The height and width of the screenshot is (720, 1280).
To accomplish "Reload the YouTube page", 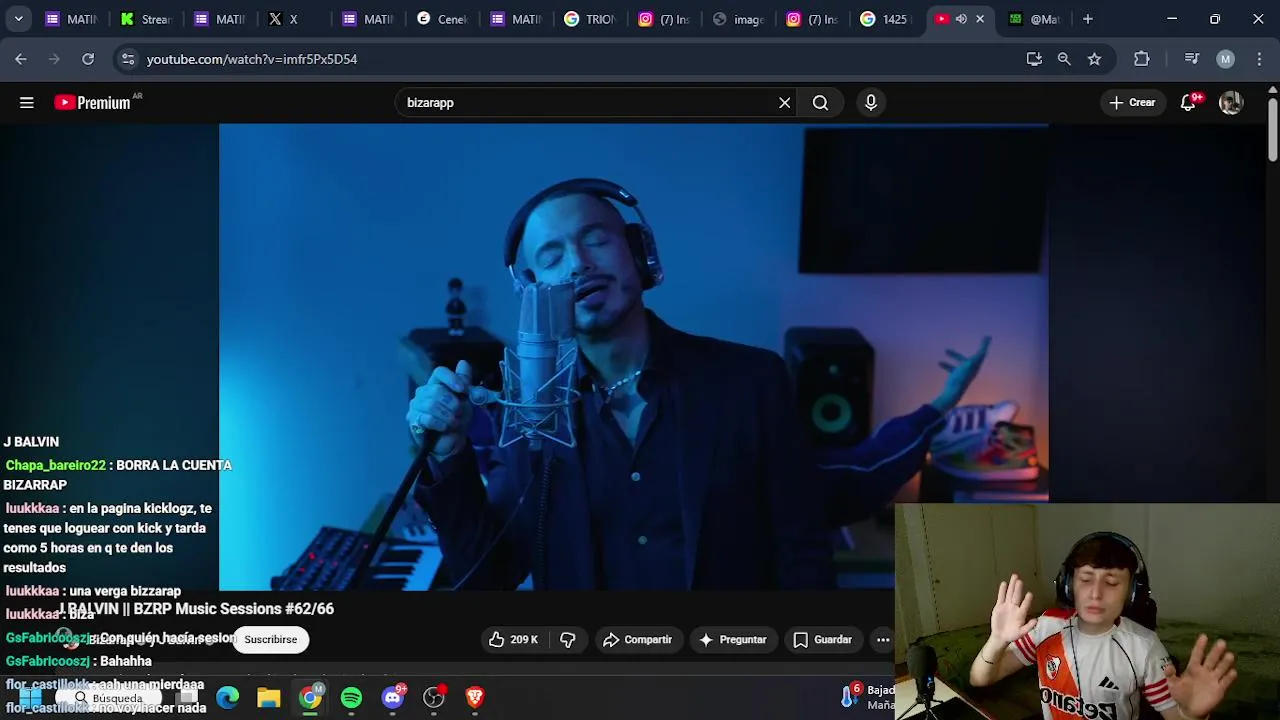I will [88, 59].
